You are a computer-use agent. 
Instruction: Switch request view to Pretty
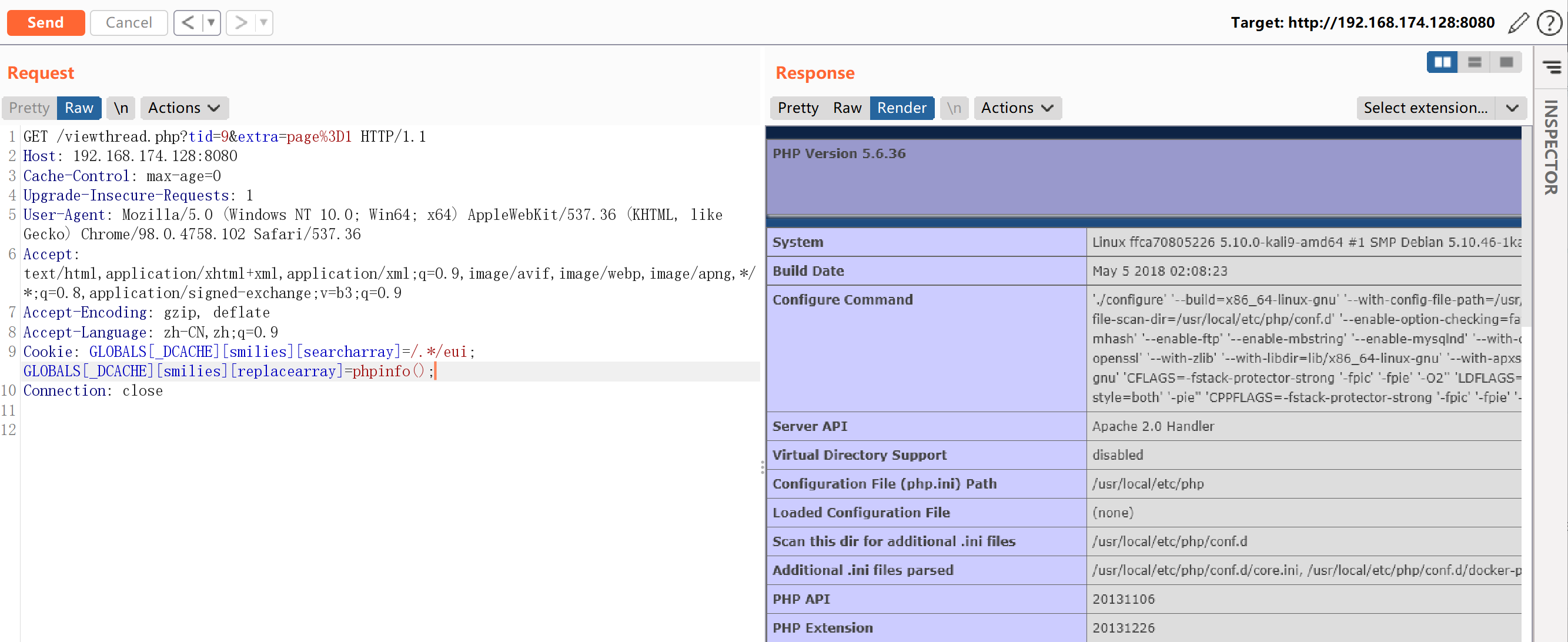tap(29, 108)
